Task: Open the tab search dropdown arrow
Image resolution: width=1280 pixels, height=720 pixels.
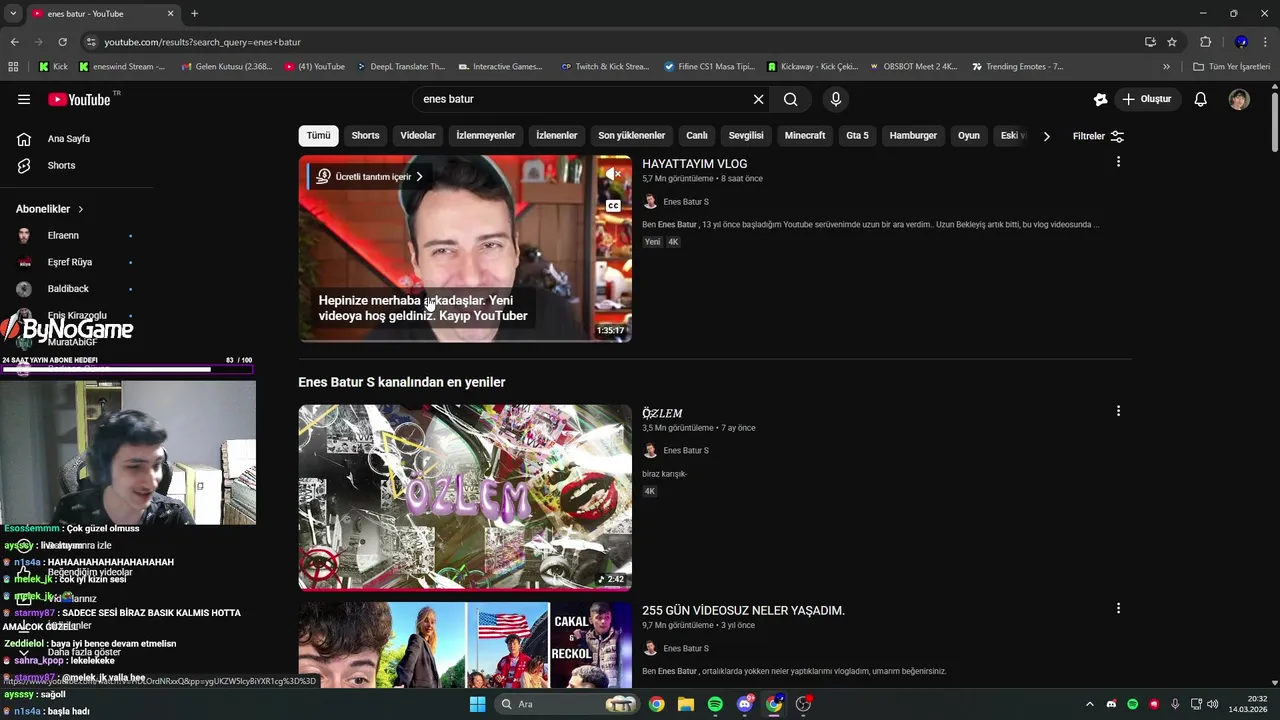Action: pyautogui.click(x=13, y=13)
